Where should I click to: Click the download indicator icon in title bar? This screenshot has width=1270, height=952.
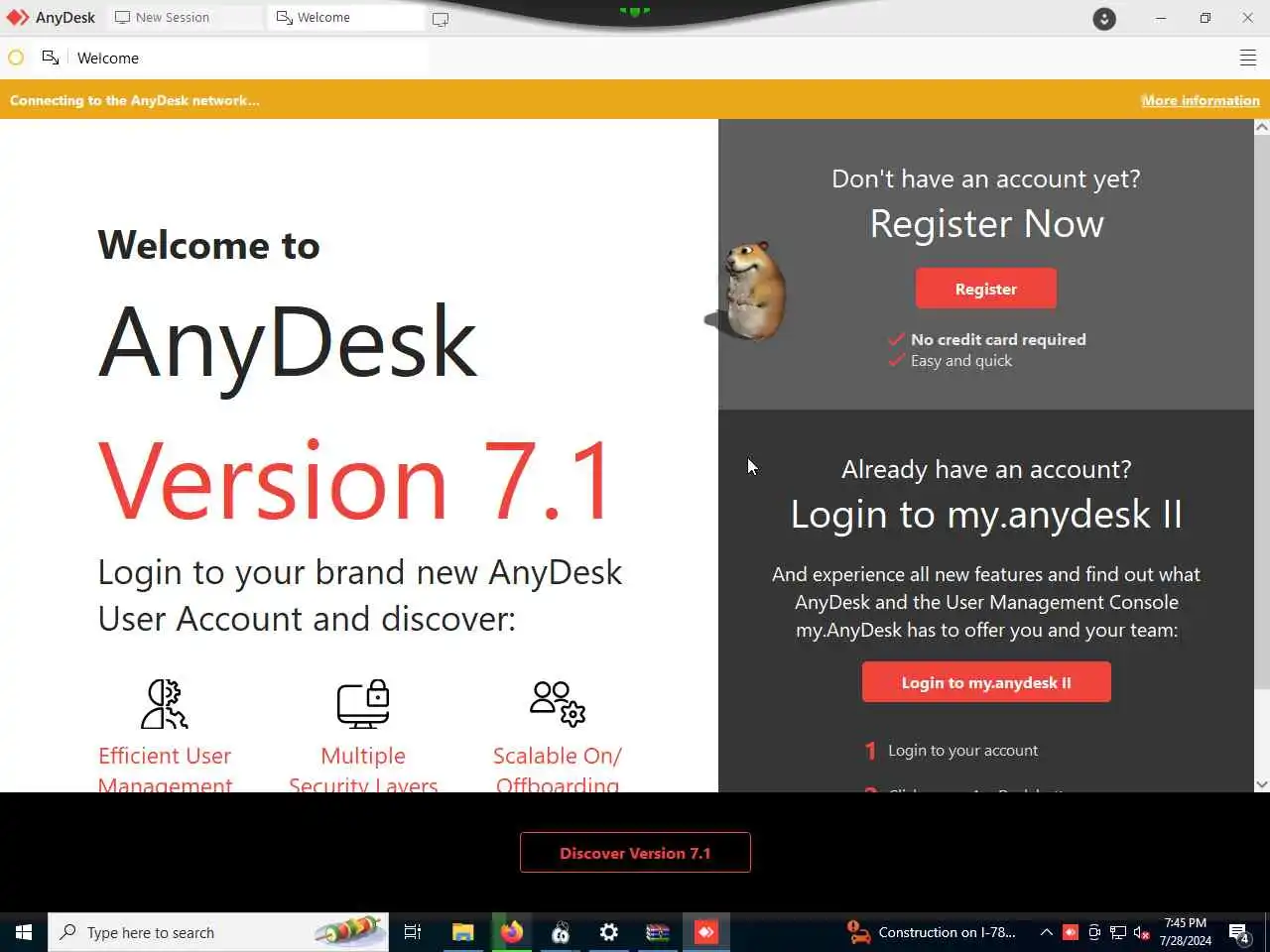click(x=1104, y=19)
